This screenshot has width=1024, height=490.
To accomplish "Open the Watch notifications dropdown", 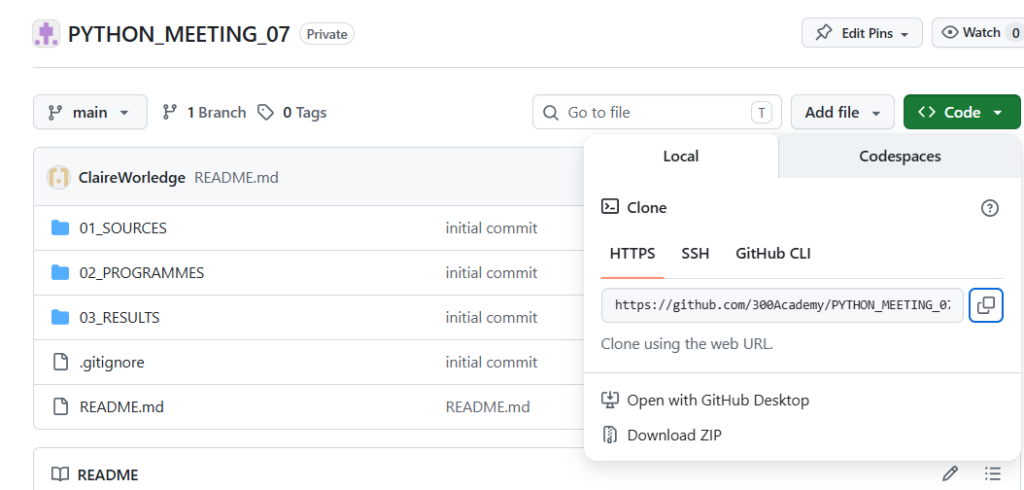I will click(978, 33).
